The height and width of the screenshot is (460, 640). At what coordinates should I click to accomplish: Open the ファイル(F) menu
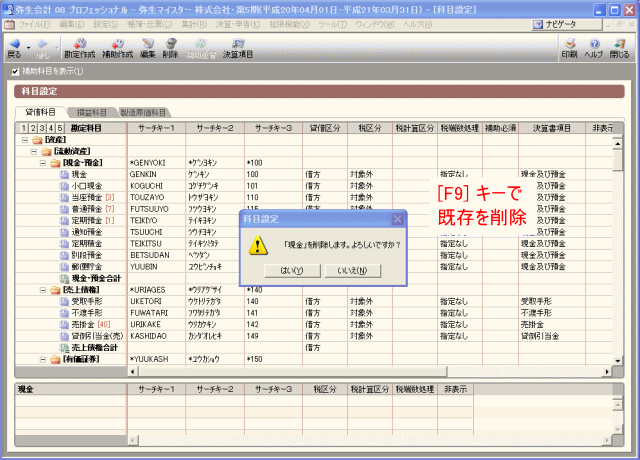34,24
